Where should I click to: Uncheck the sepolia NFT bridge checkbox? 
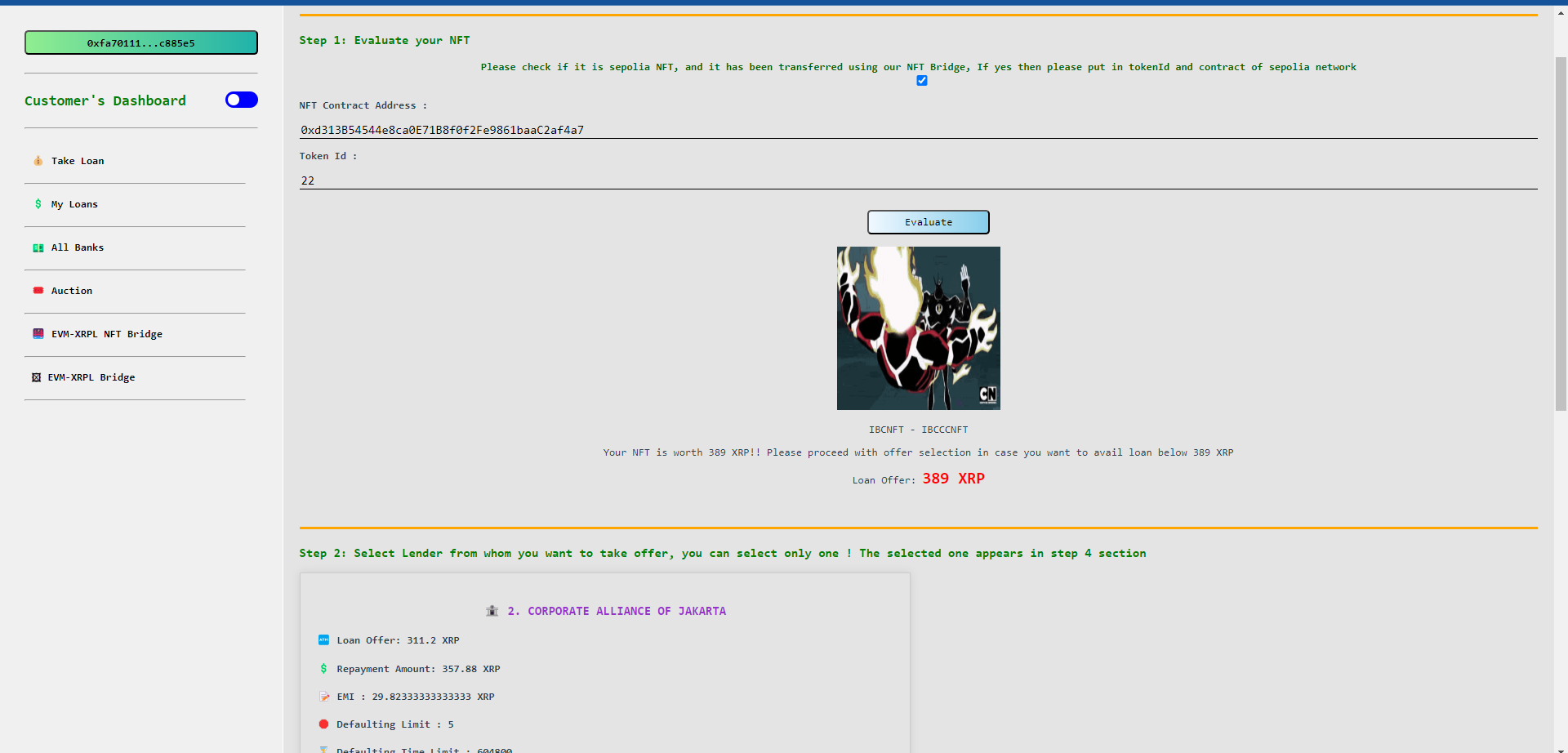[x=922, y=80]
